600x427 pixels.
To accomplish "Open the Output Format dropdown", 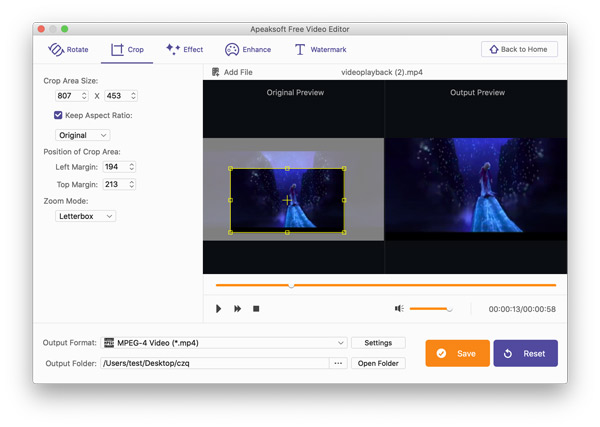I will tap(224, 343).
